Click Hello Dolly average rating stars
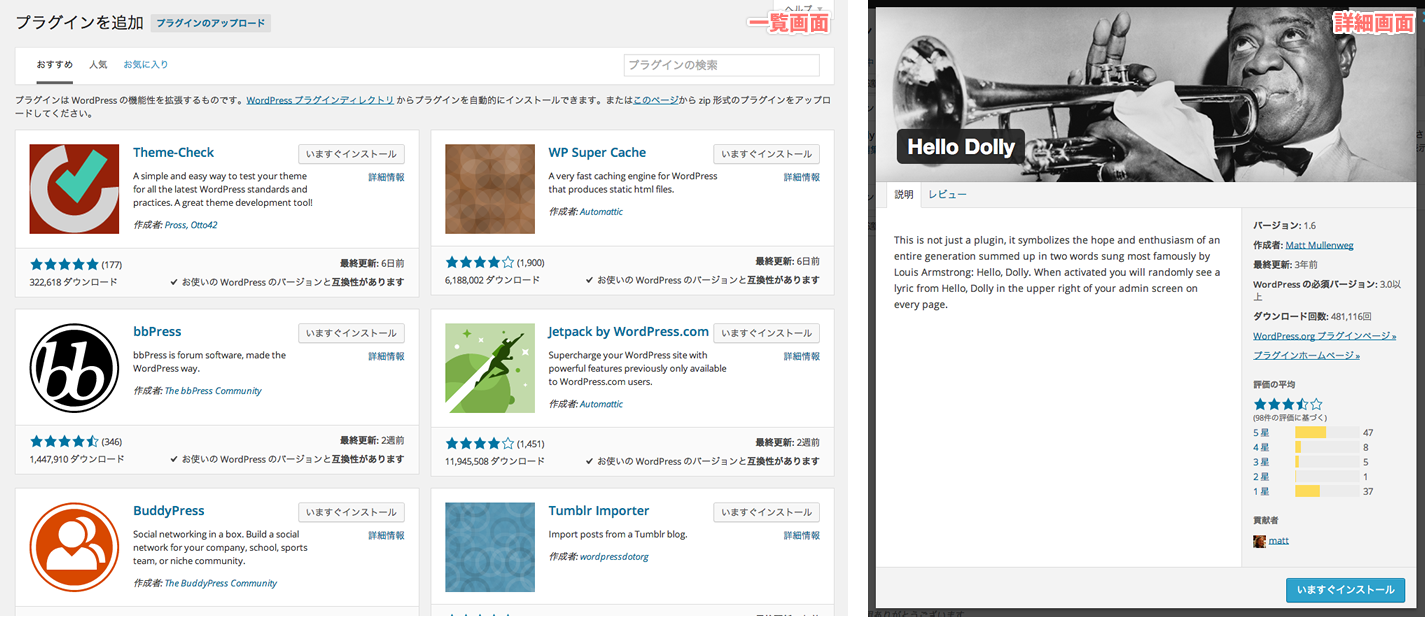1425x617 pixels. [1288, 404]
